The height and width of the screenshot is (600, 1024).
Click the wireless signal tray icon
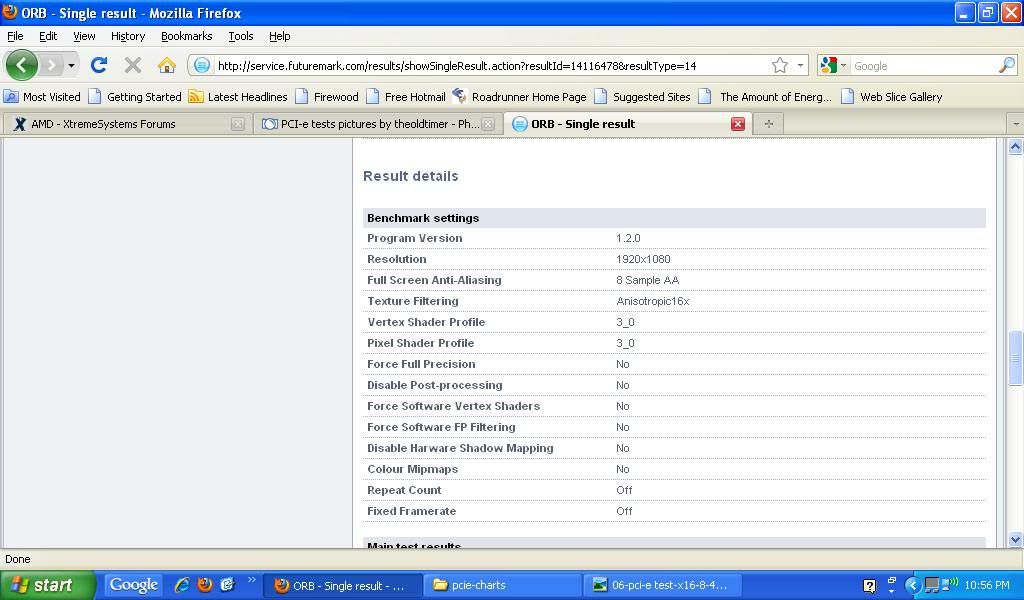(x=949, y=584)
